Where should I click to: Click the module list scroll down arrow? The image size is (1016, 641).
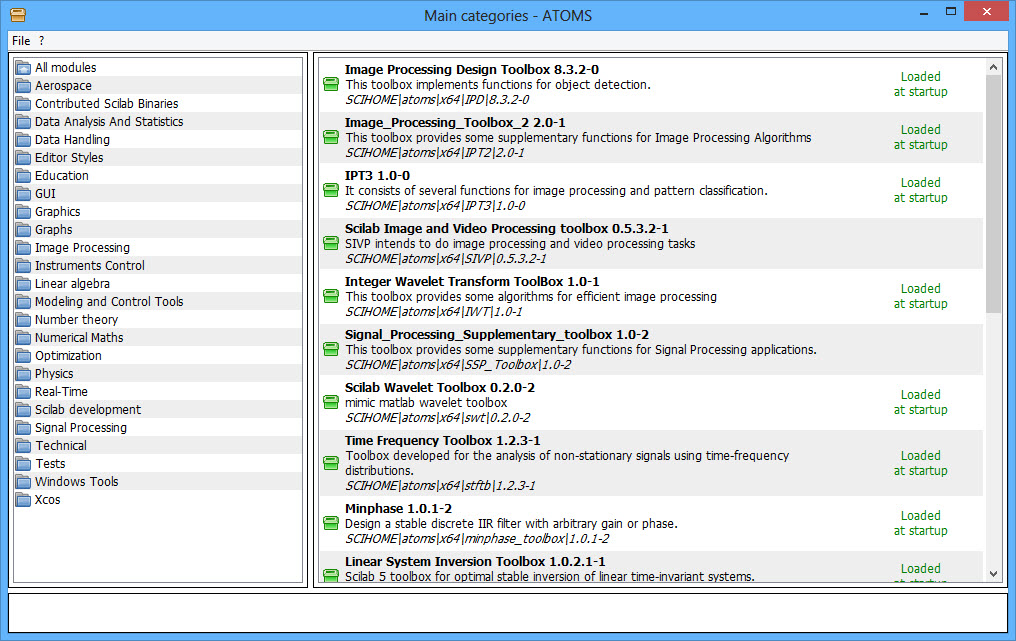tap(993, 574)
